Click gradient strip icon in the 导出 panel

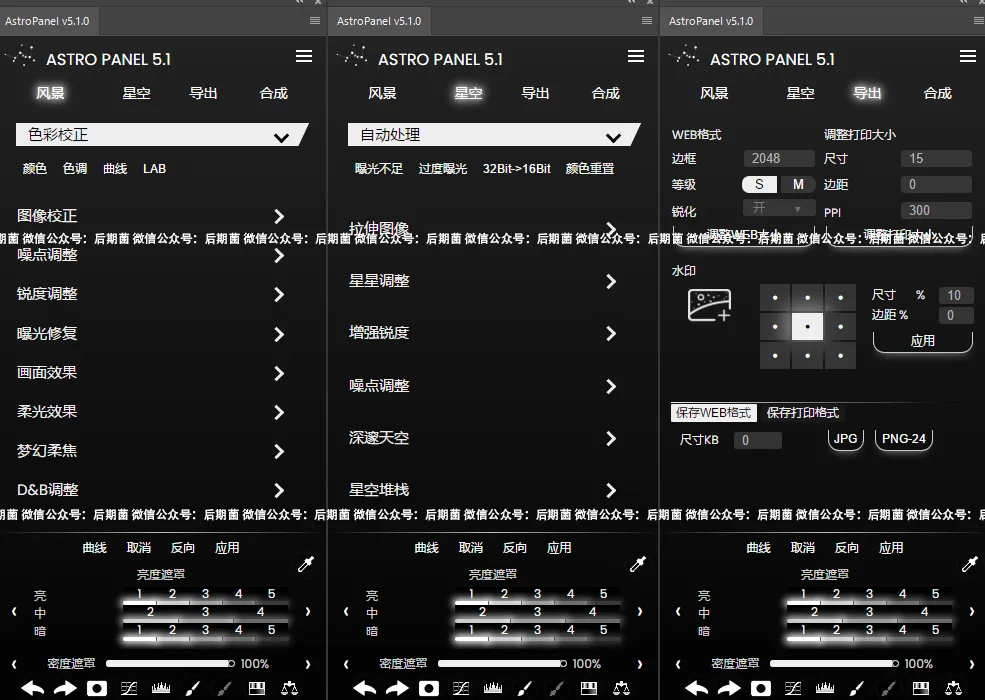[x=921, y=688]
